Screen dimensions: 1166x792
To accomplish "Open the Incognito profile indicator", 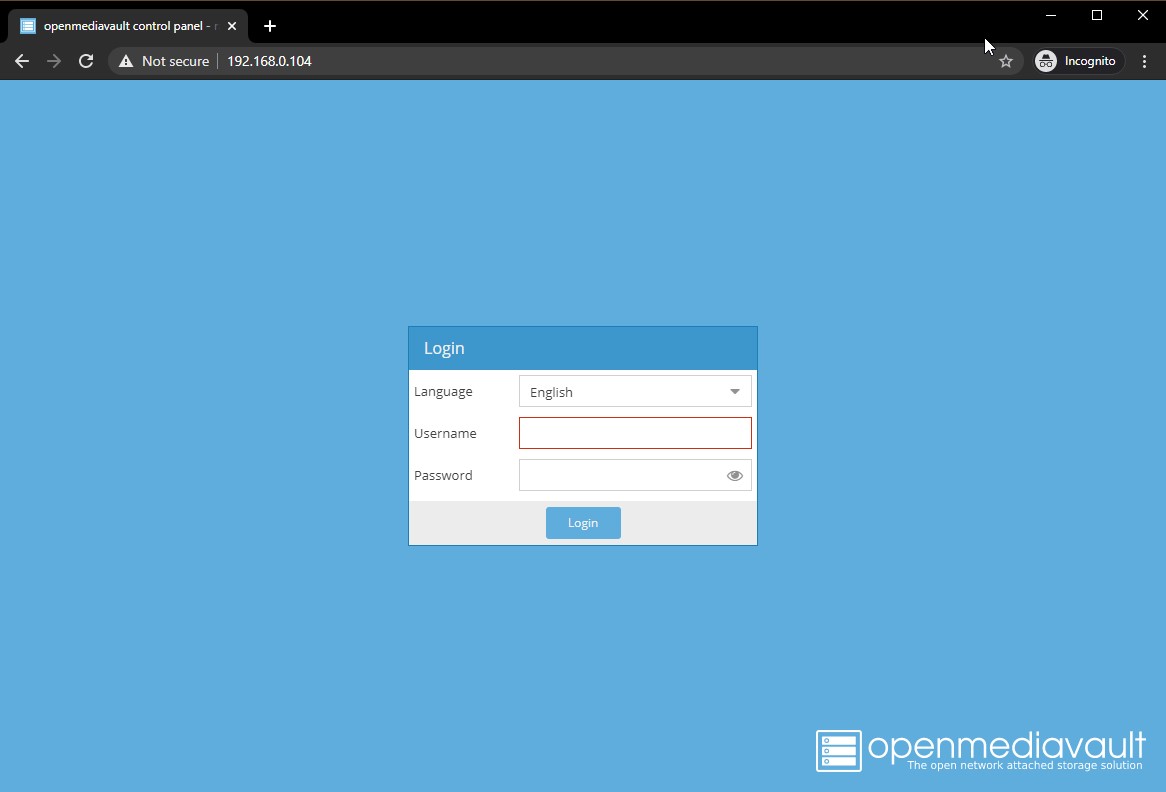I will pyautogui.click(x=1076, y=61).
